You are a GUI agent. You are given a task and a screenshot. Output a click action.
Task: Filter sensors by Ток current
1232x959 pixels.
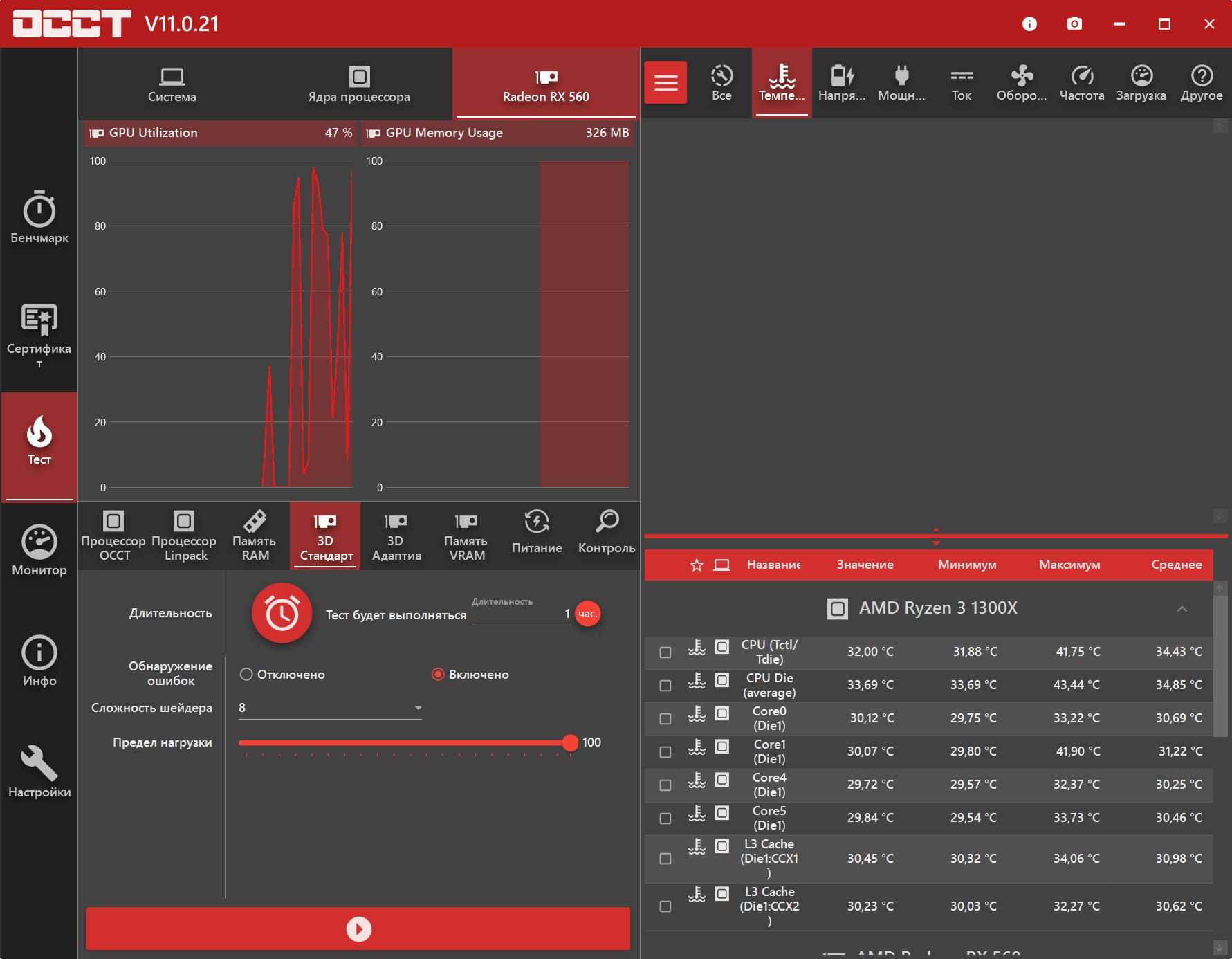962,82
